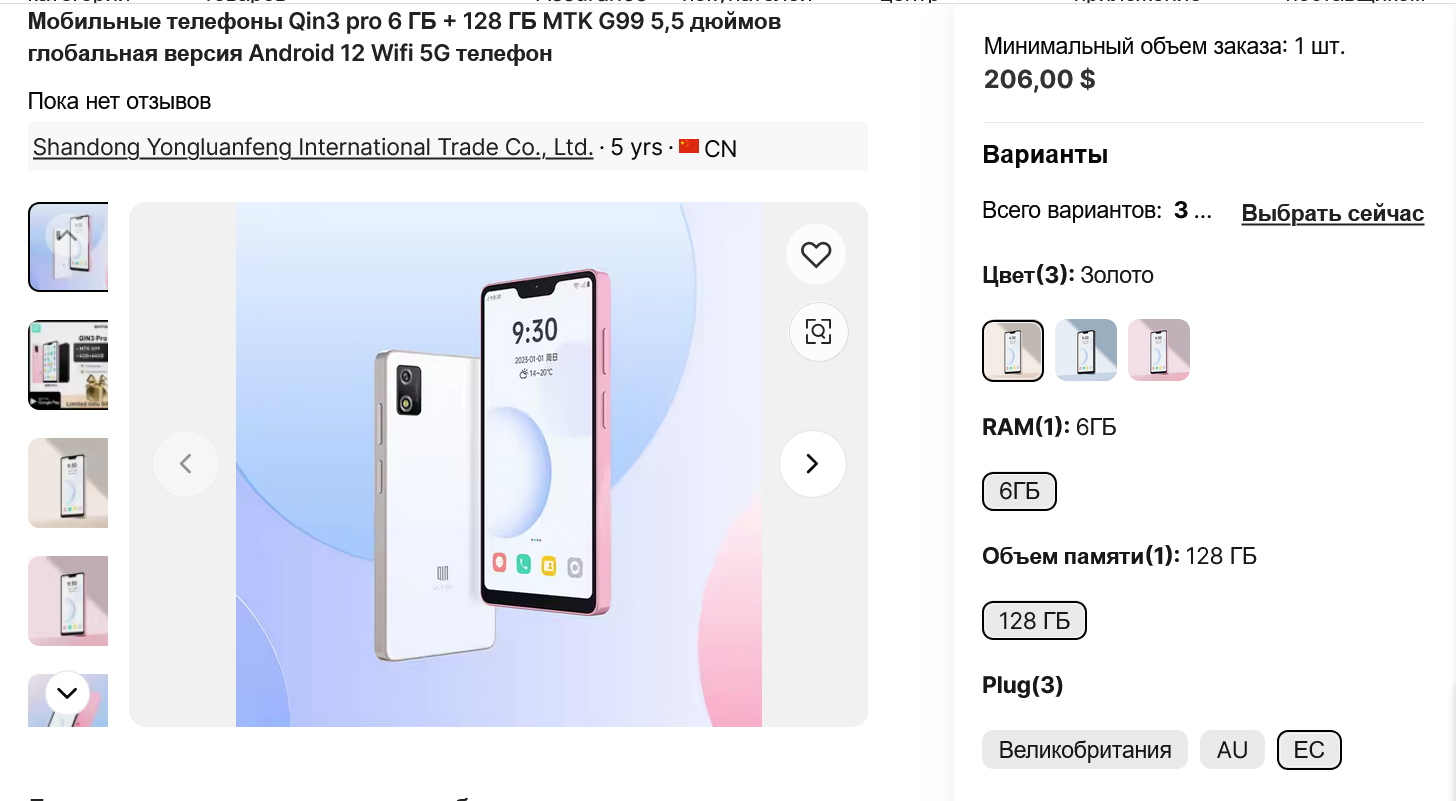Open image search magnifier icon
The width and height of the screenshot is (1456, 801).
pyautogui.click(x=818, y=331)
